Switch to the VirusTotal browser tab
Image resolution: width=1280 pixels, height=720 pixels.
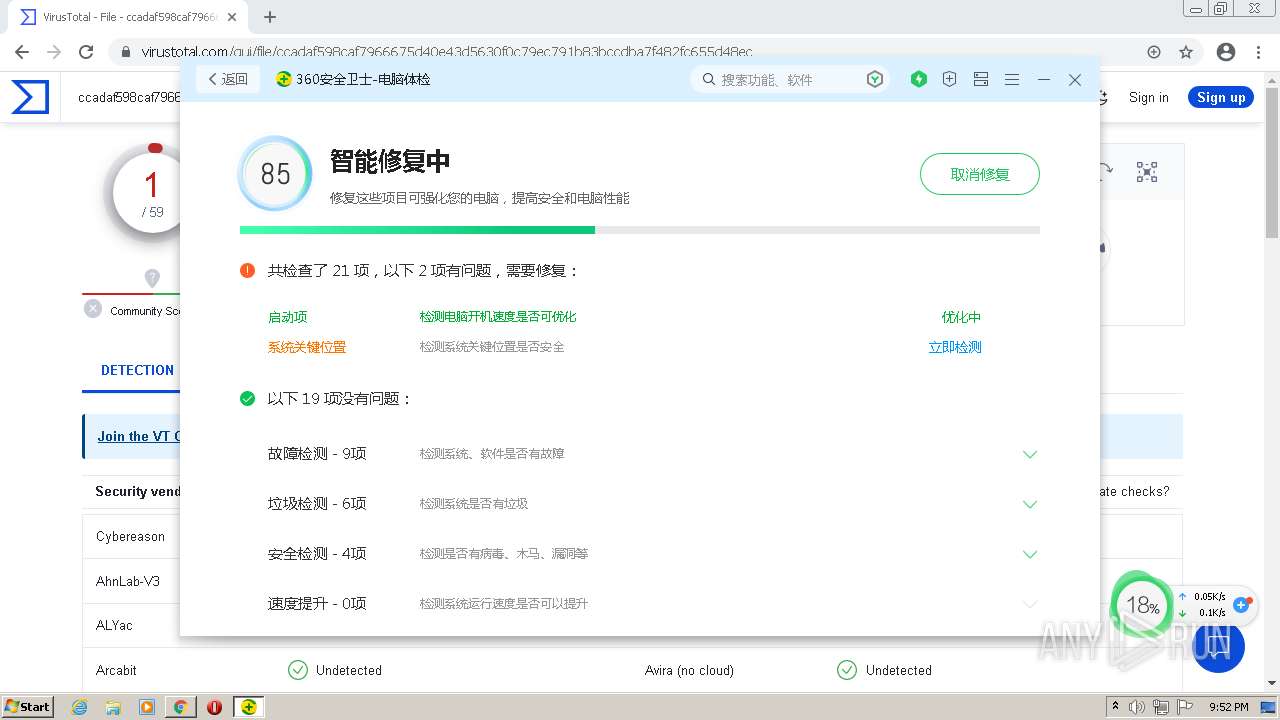click(x=130, y=17)
